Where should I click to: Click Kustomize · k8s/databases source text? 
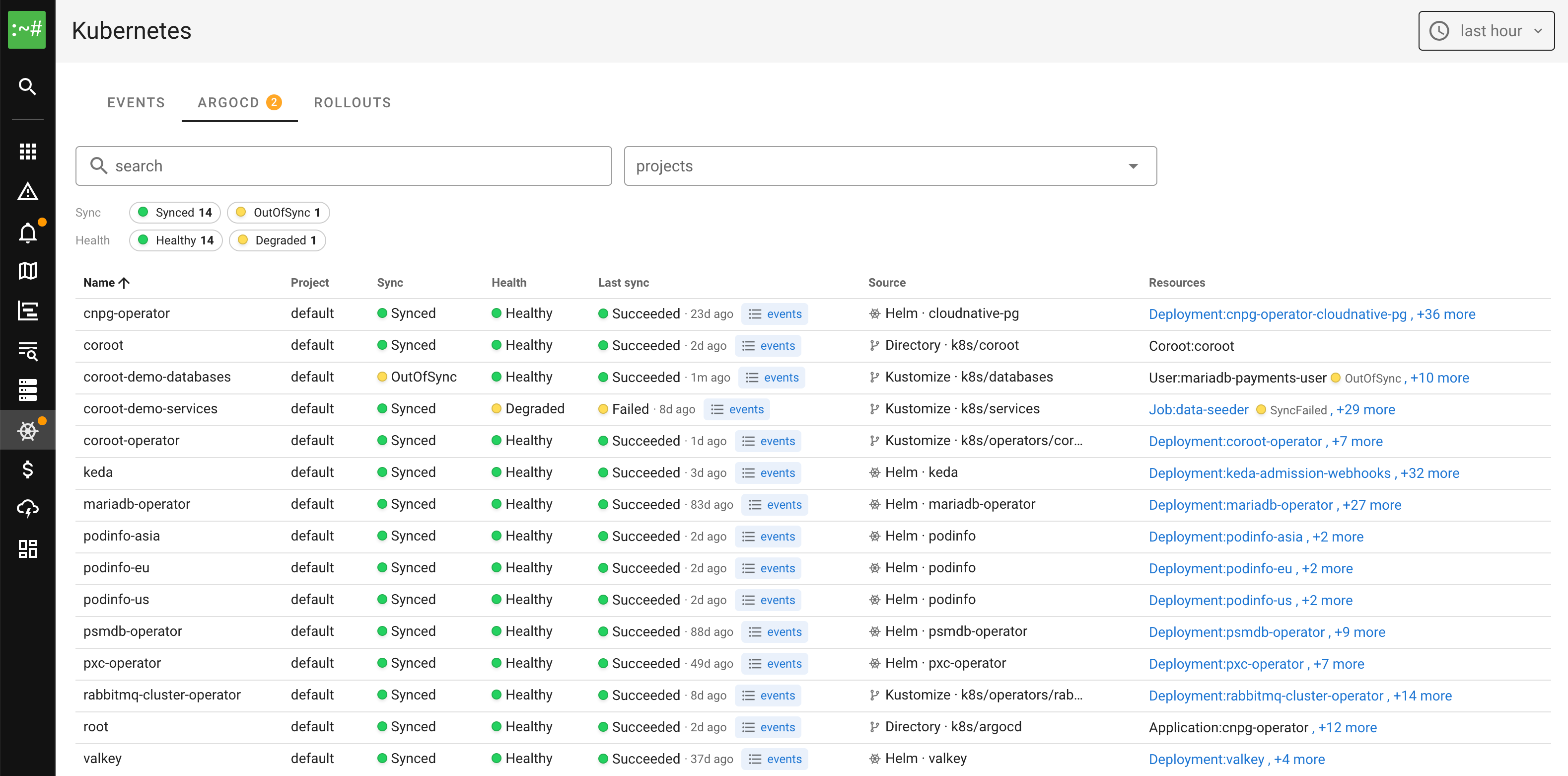coord(968,377)
